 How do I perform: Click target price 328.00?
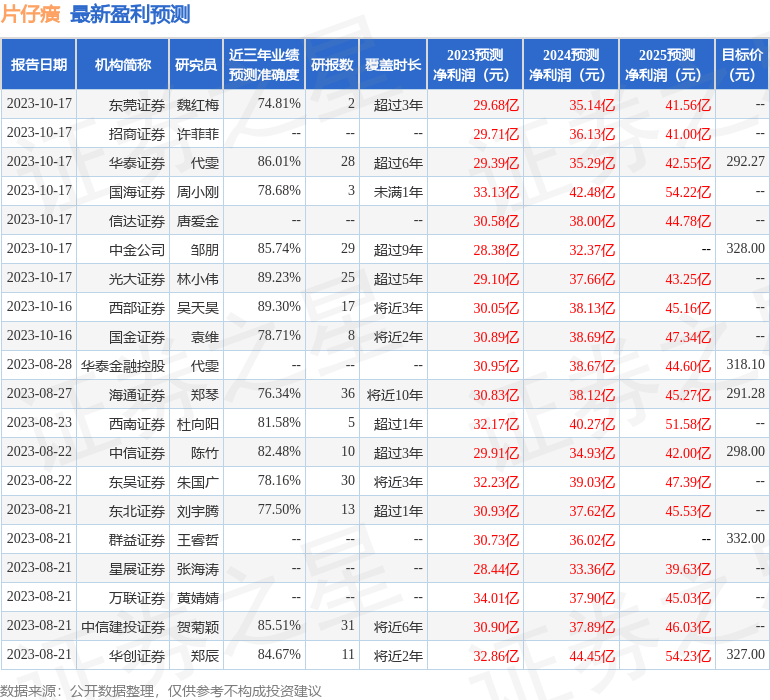pos(745,249)
